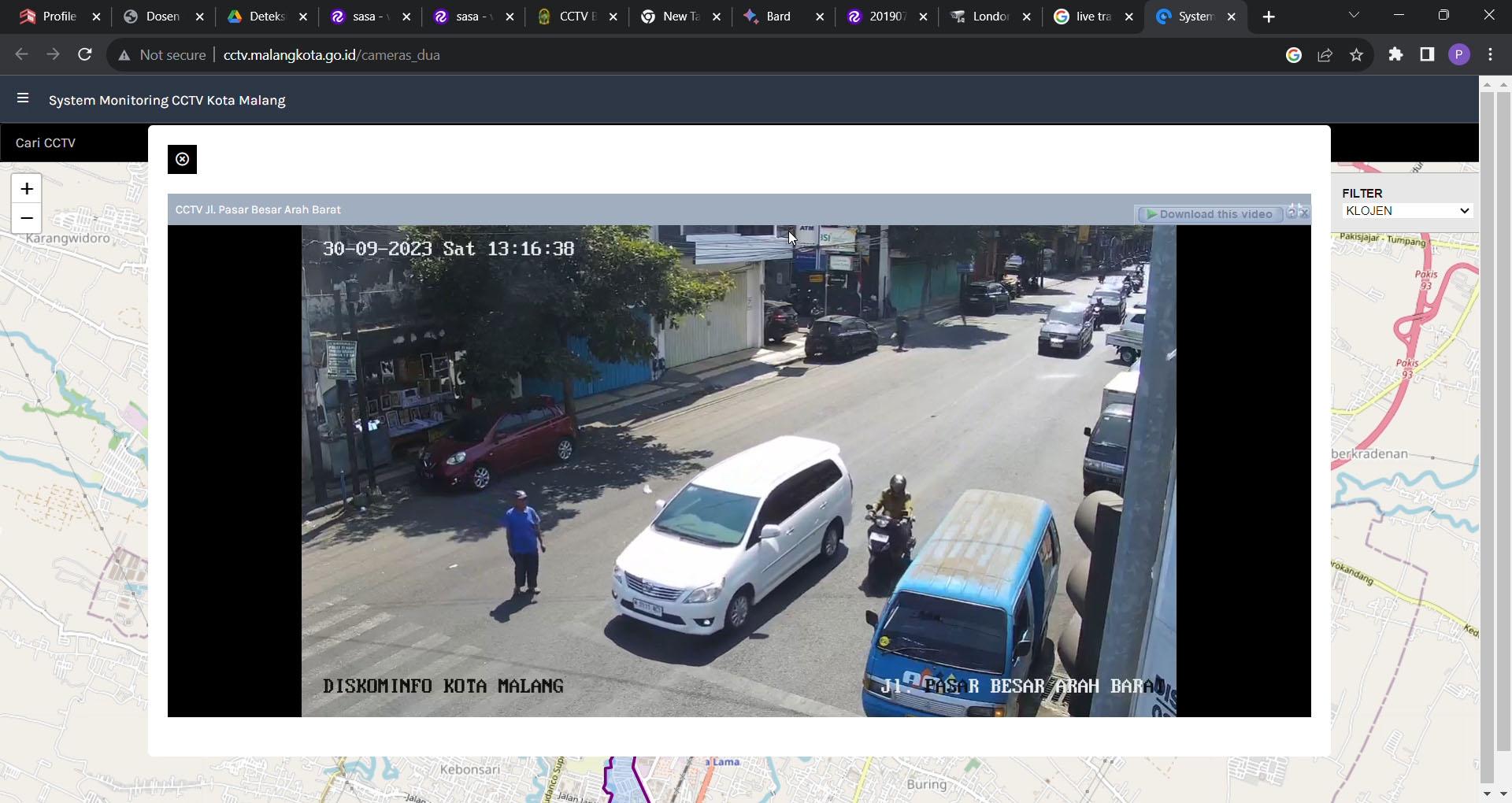Click the Kebonsari label on the map
The height and width of the screenshot is (803, 1512).
pos(469,769)
